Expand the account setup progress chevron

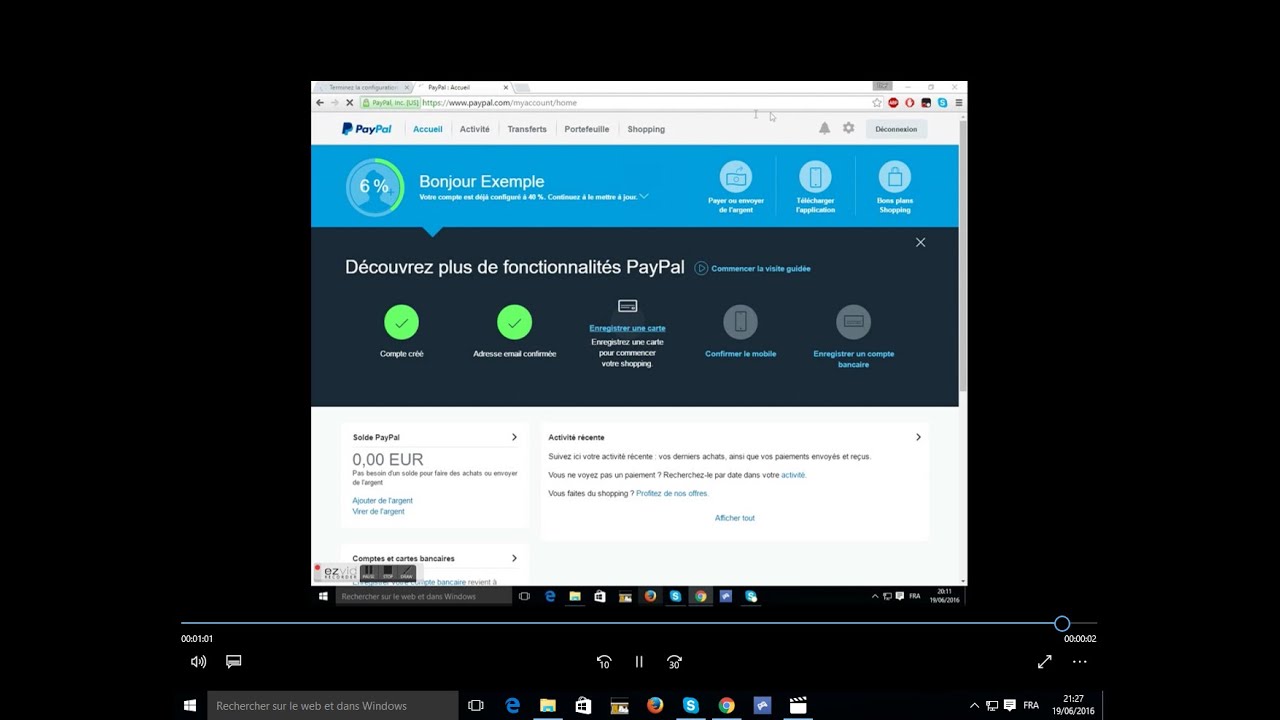[644, 196]
